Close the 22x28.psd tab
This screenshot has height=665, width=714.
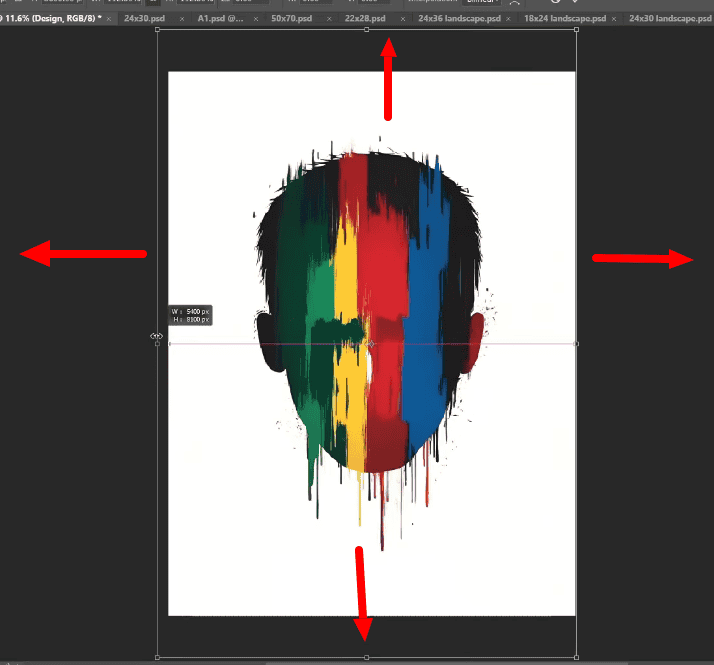pyautogui.click(x=402, y=19)
